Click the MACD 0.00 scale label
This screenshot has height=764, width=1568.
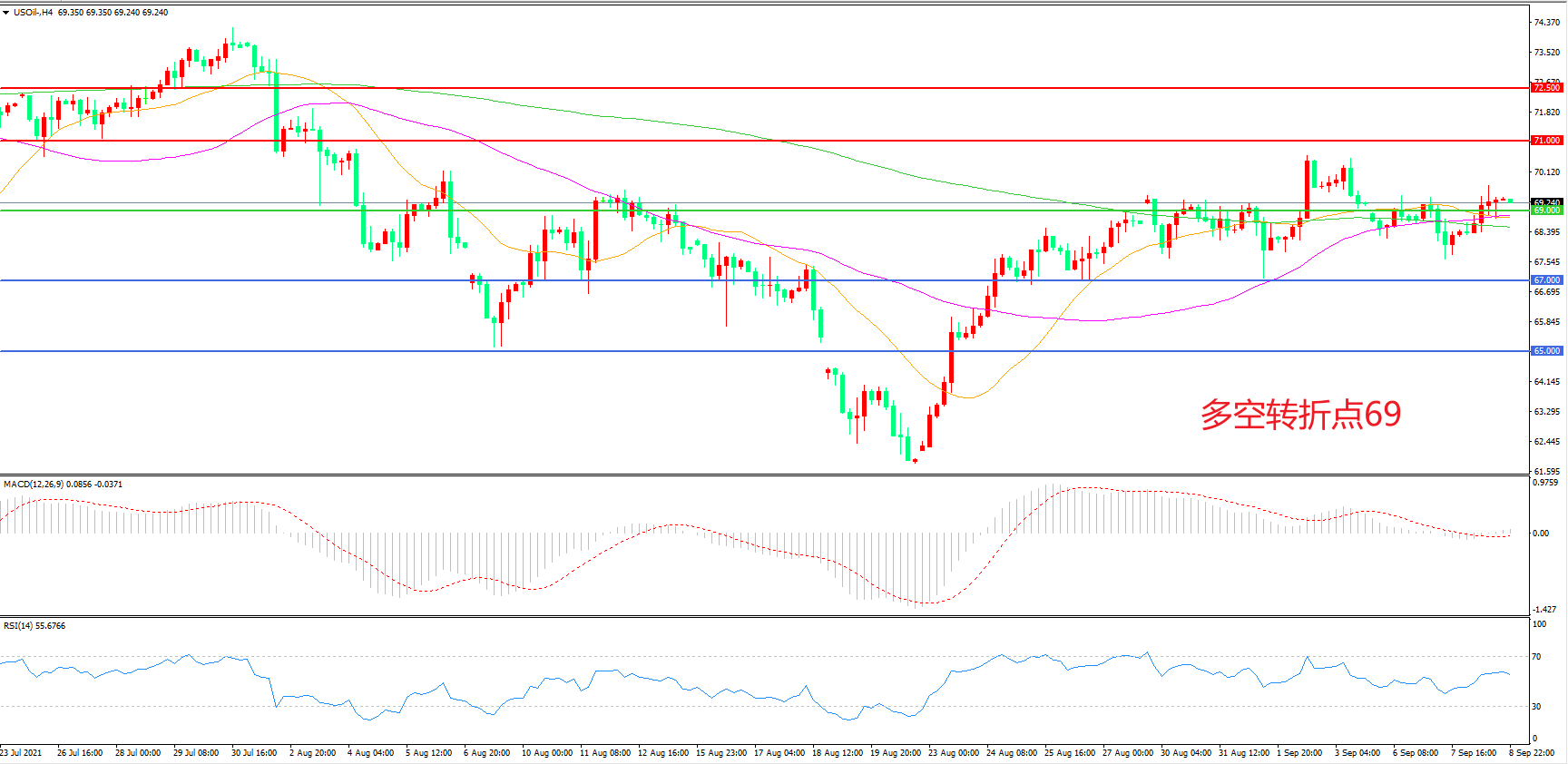click(1541, 534)
